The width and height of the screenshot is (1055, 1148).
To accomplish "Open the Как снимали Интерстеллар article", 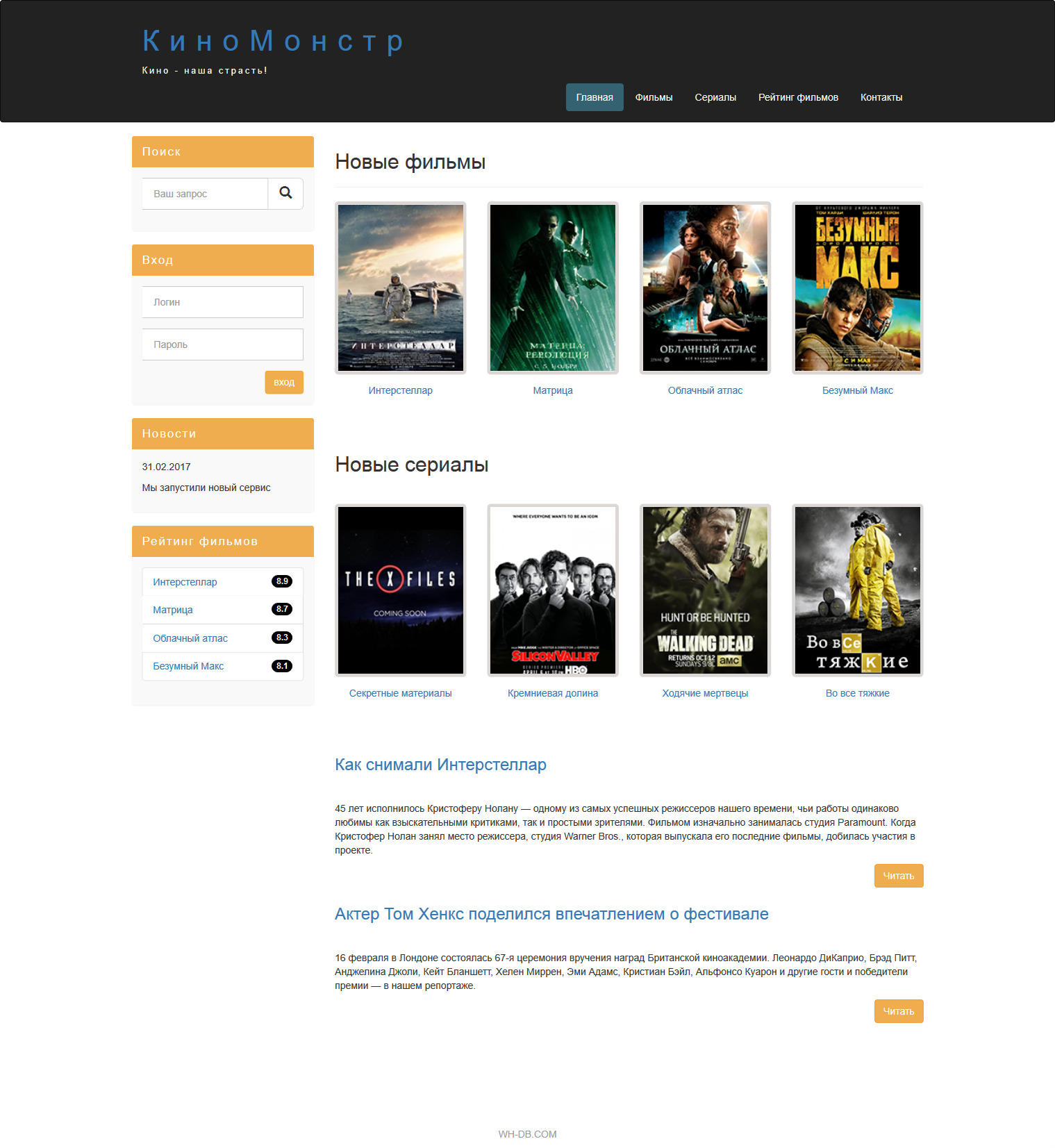I will click(x=440, y=765).
